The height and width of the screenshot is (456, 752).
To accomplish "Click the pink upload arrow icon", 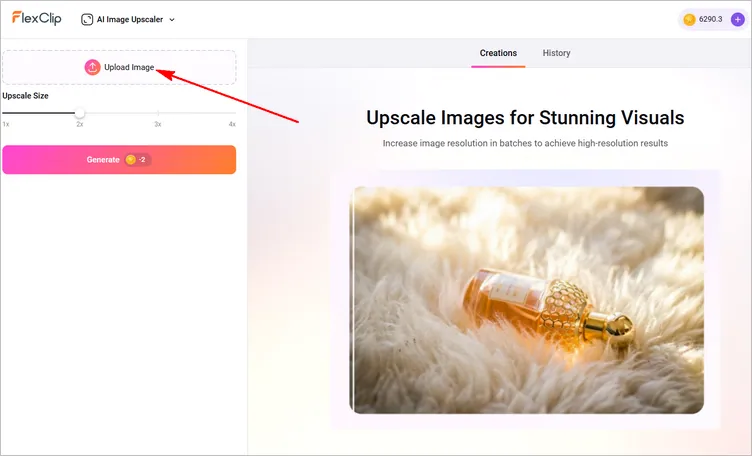I will tap(93, 67).
